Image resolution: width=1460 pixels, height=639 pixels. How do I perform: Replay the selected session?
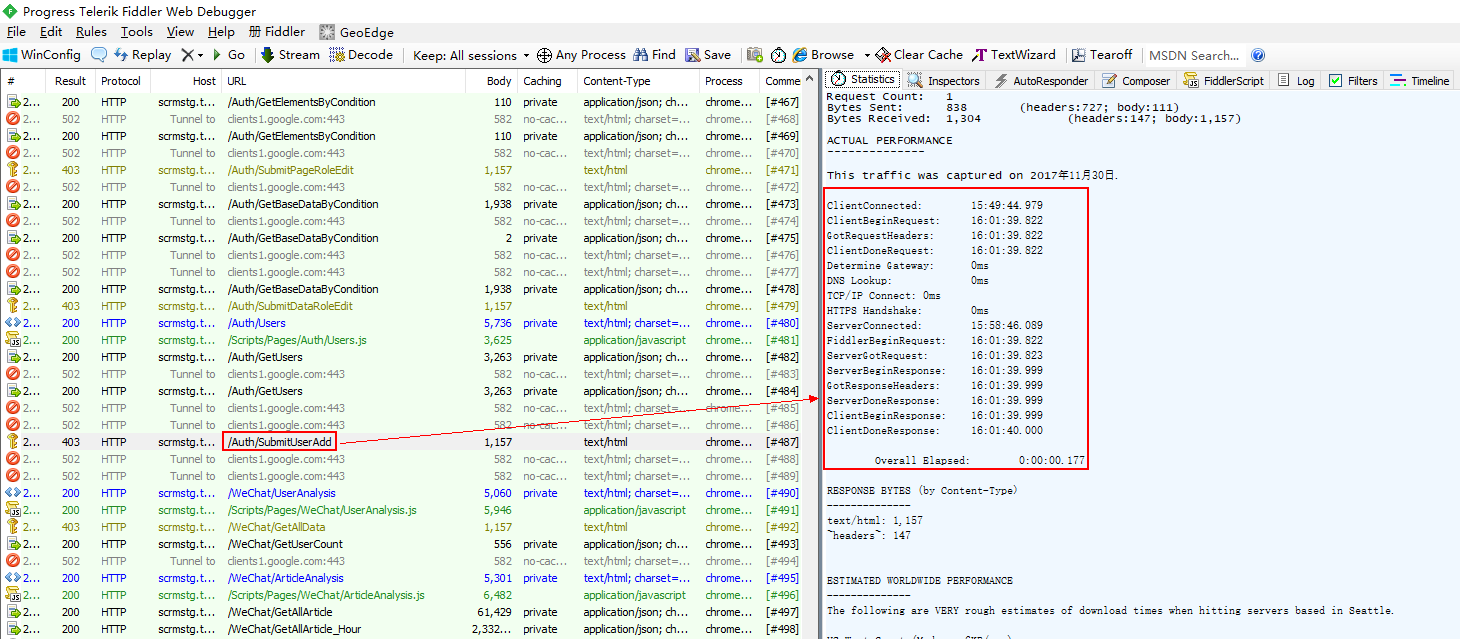click(142, 55)
